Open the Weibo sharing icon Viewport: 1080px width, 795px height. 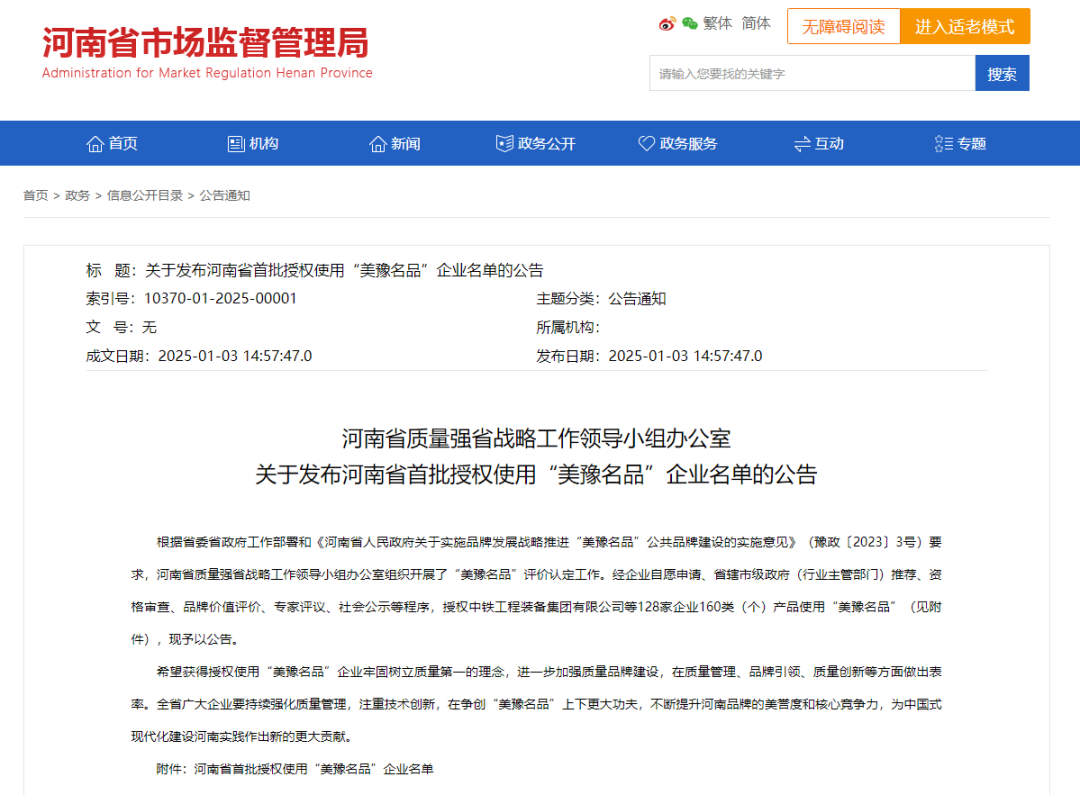[667, 23]
